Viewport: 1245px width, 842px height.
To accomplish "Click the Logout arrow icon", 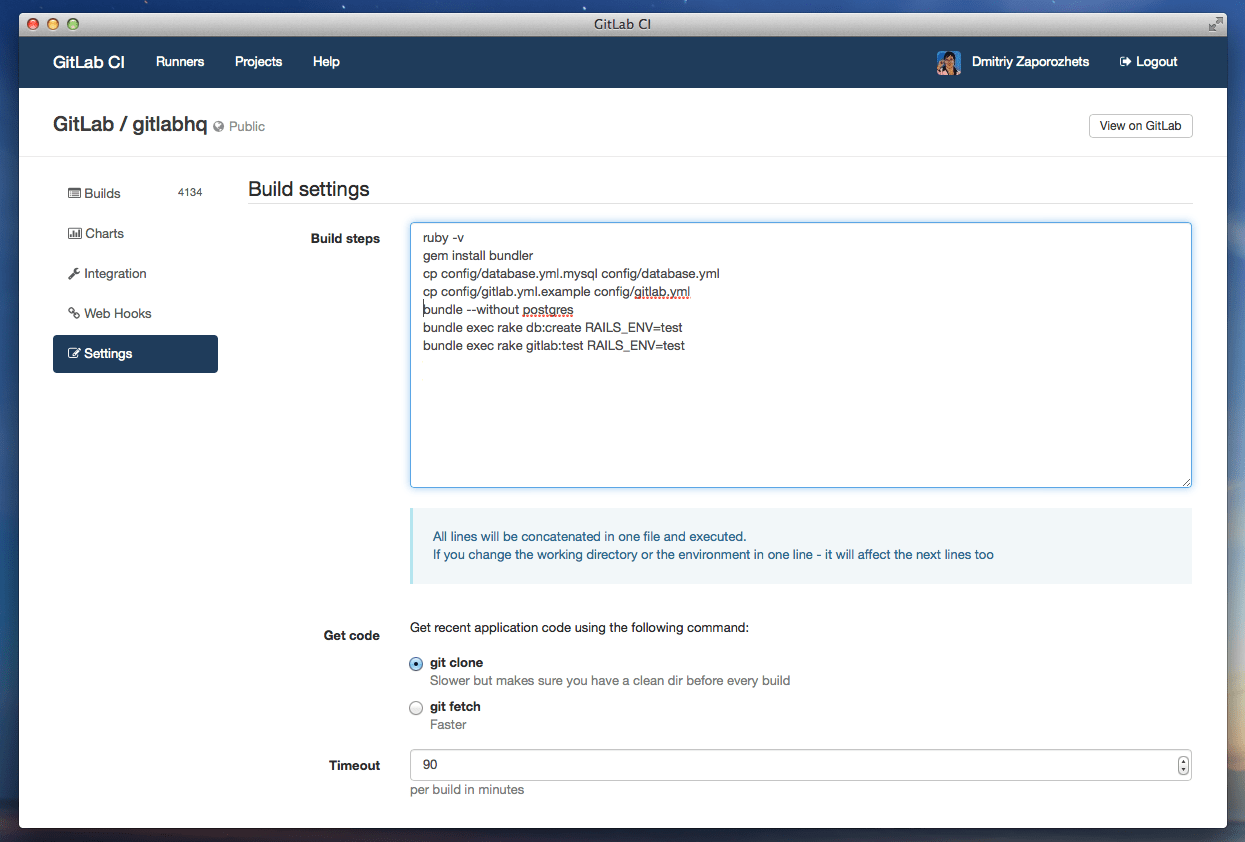I will (x=1125, y=62).
